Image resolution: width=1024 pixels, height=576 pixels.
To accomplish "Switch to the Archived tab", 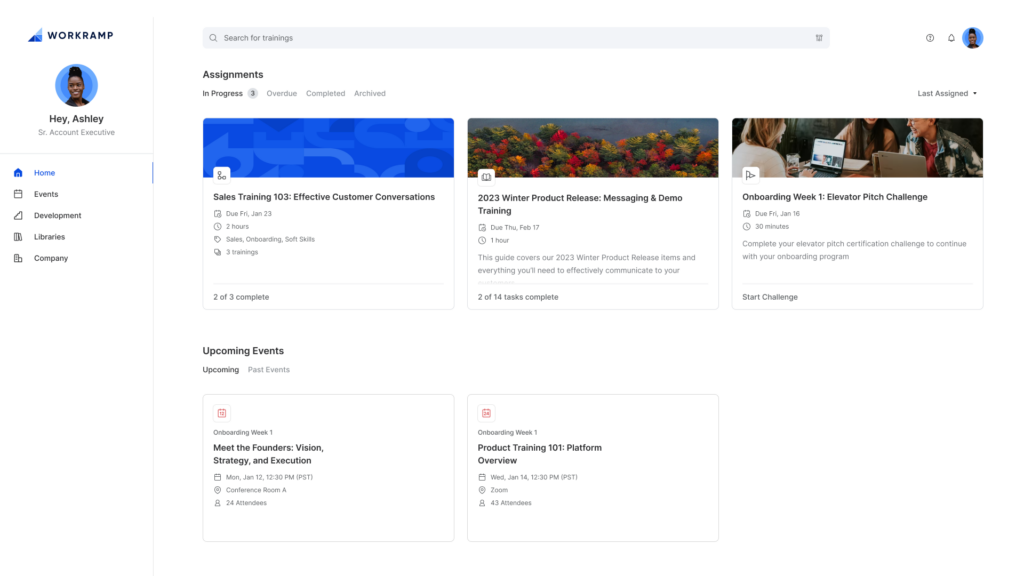I will 370,93.
